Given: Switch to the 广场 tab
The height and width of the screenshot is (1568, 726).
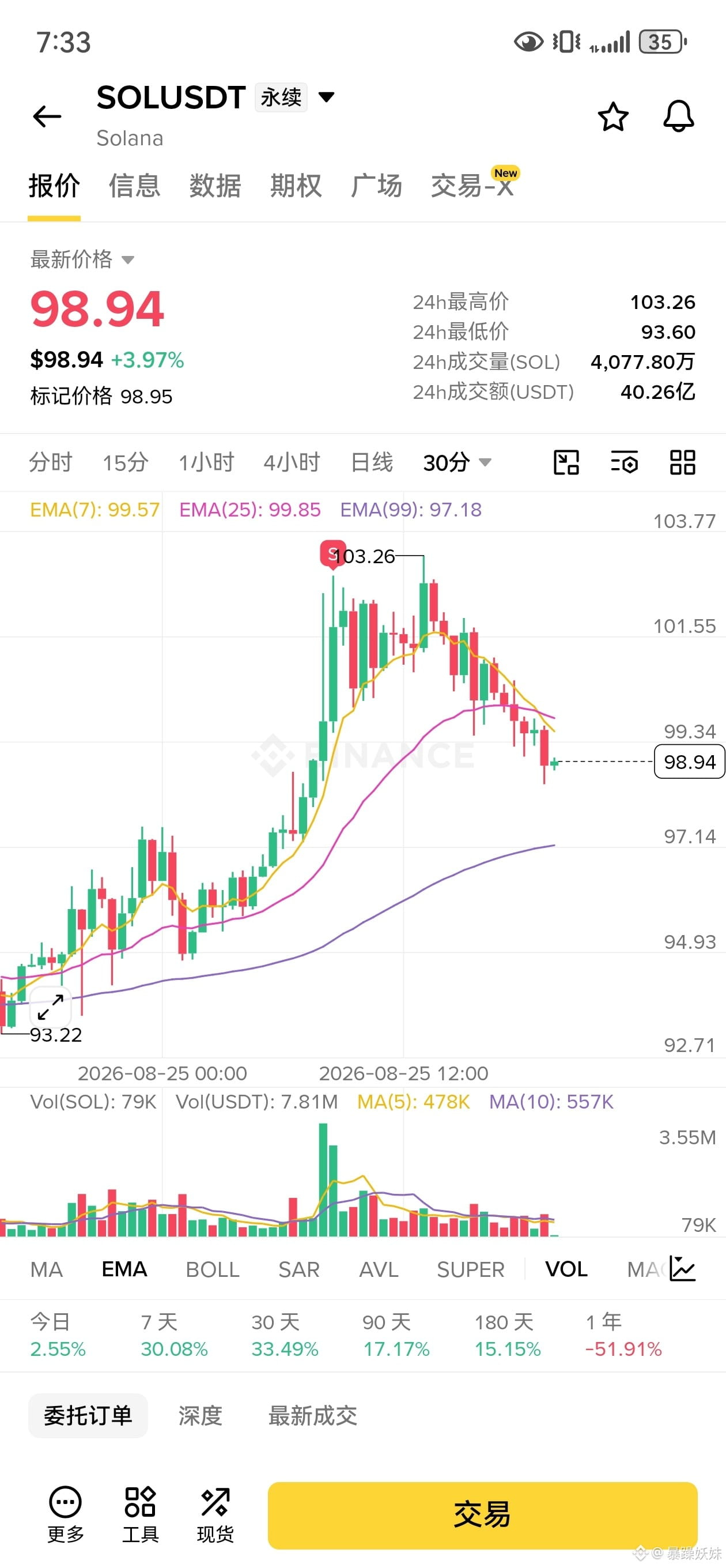Looking at the screenshot, I should [x=376, y=186].
